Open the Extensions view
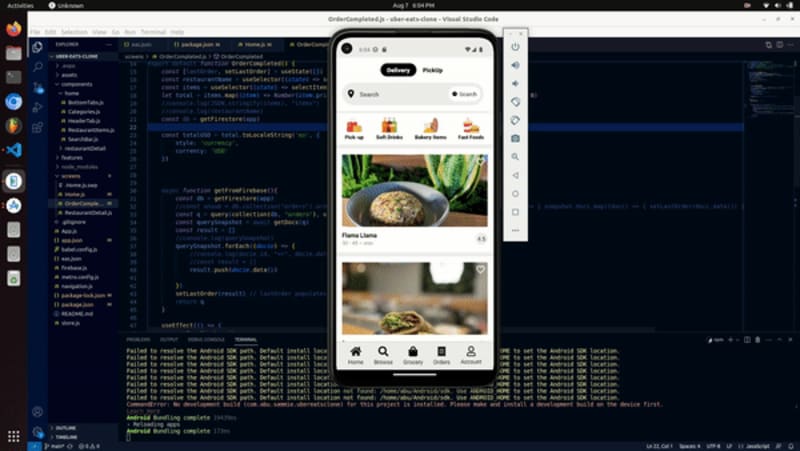The height and width of the screenshot is (451, 800). 37,128
